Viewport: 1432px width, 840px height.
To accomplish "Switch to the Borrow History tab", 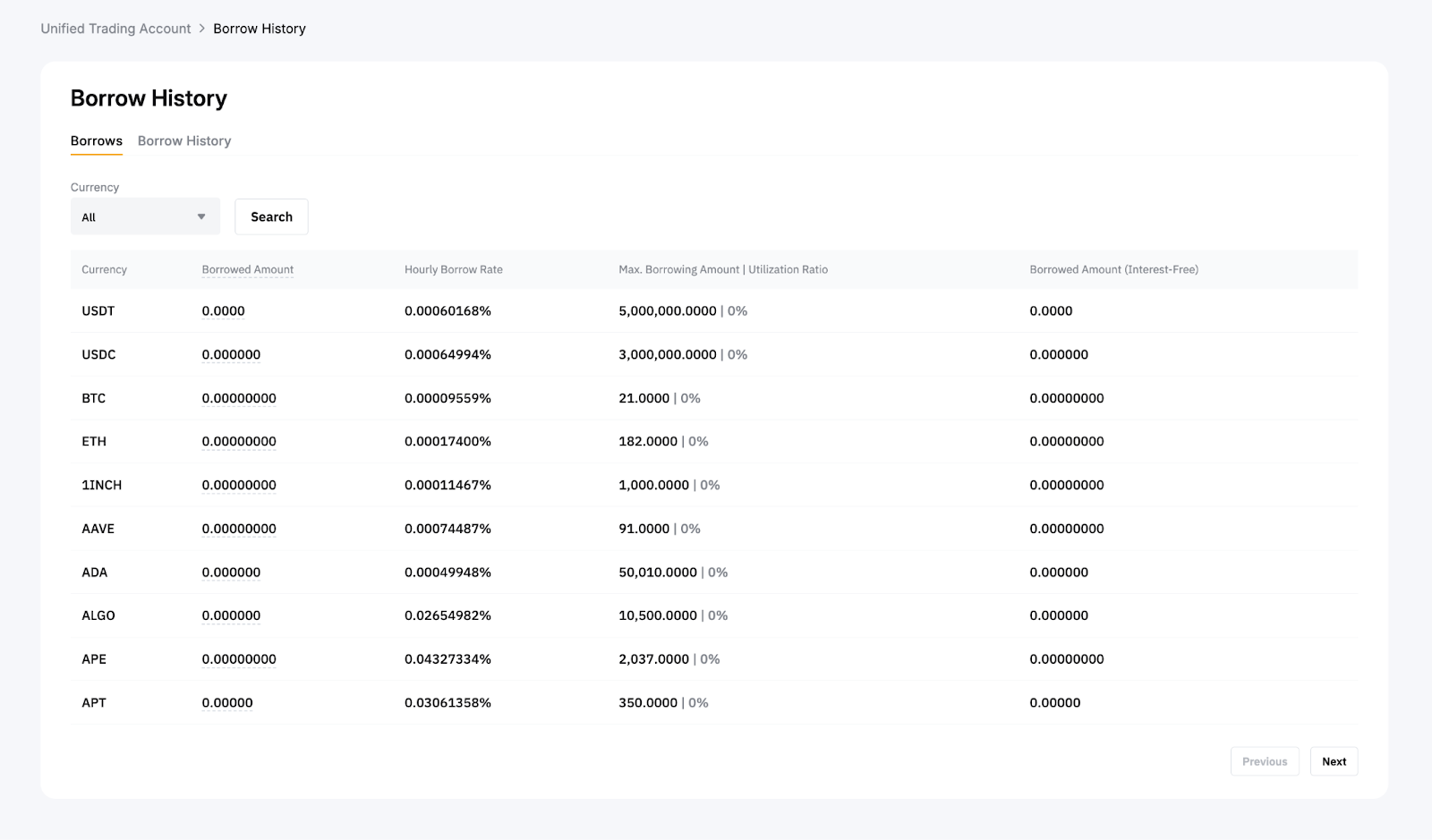I will pos(184,141).
